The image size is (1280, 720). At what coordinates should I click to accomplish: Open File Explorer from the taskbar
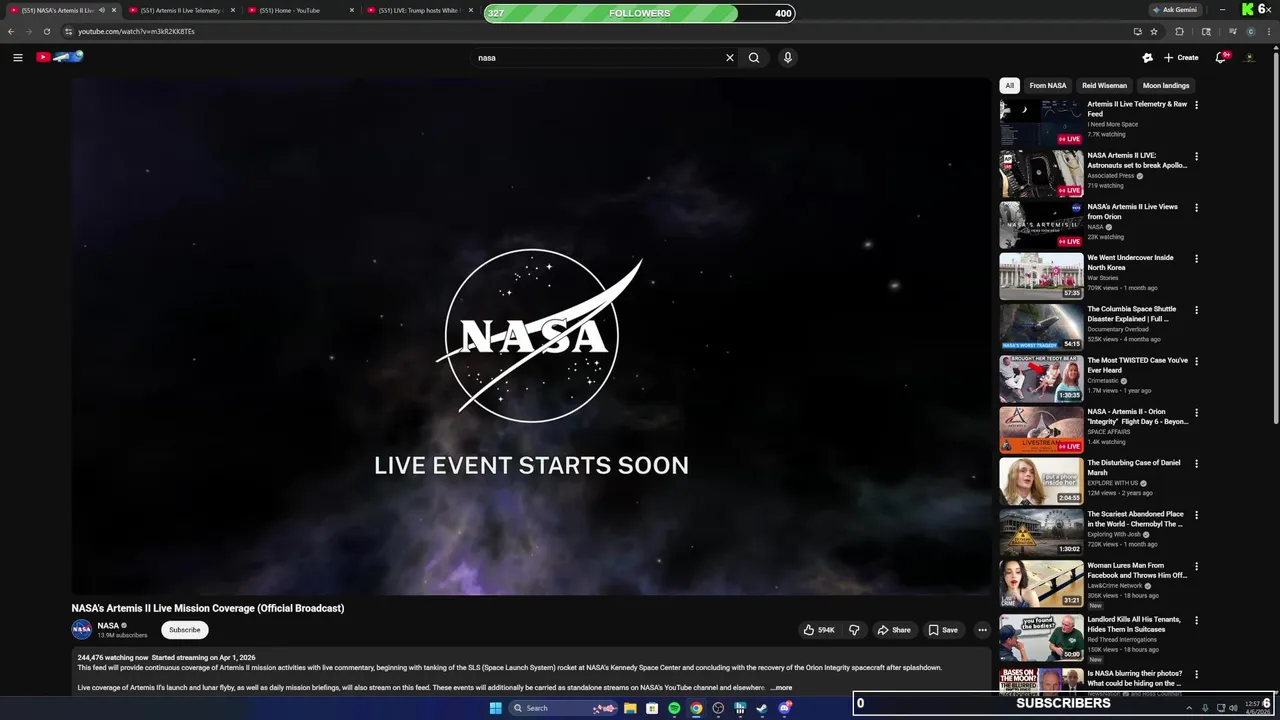point(630,708)
